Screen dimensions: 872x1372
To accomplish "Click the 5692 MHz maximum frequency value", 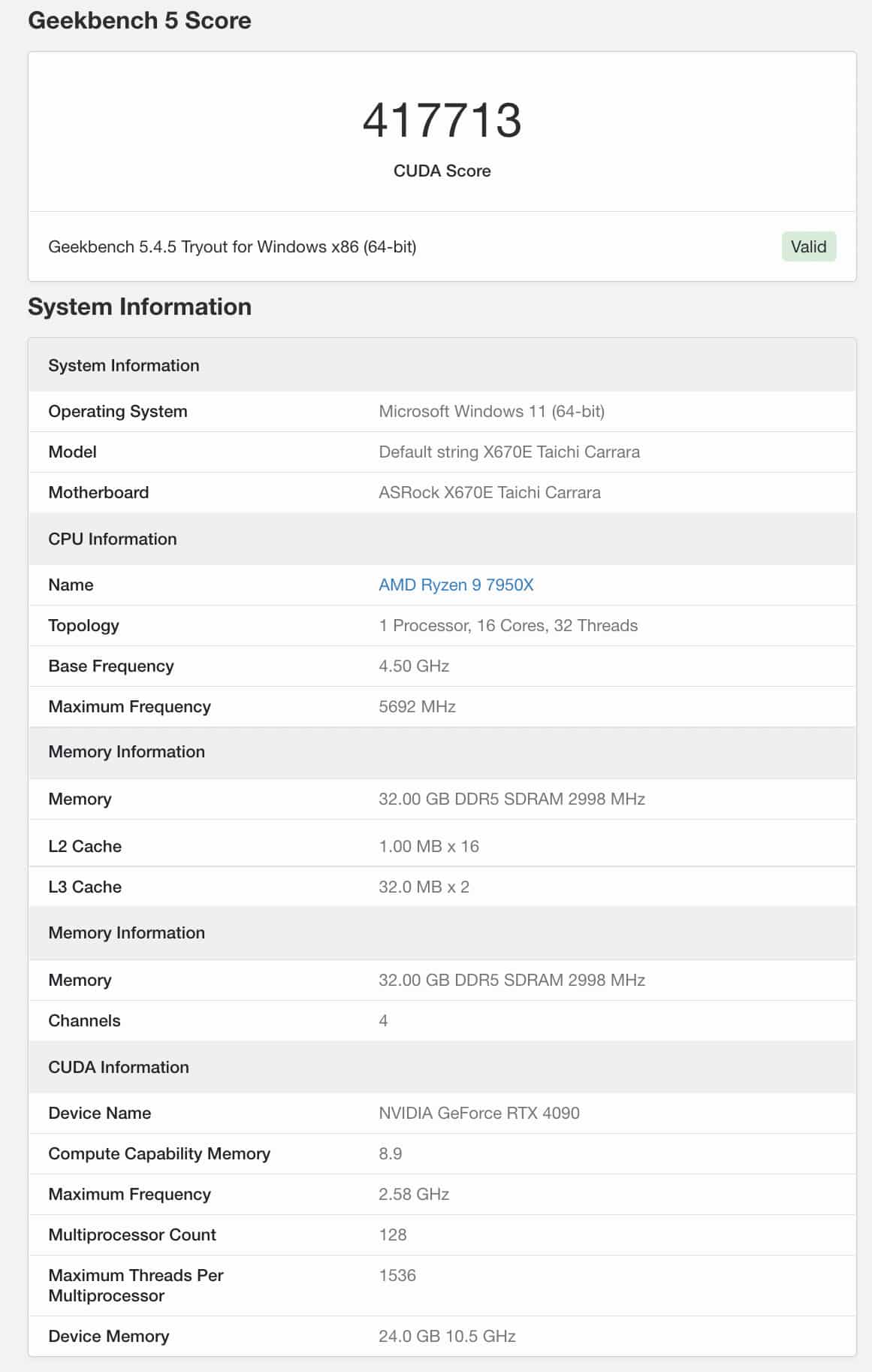I will (x=417, y=706).
